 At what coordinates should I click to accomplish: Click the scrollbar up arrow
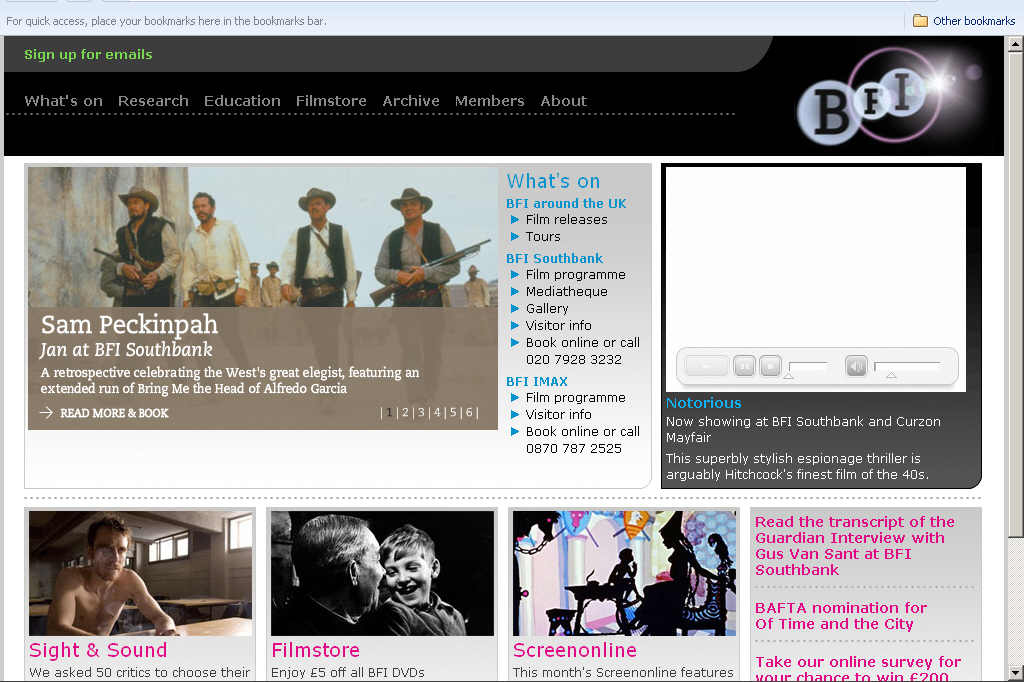tap(1015, 44)
